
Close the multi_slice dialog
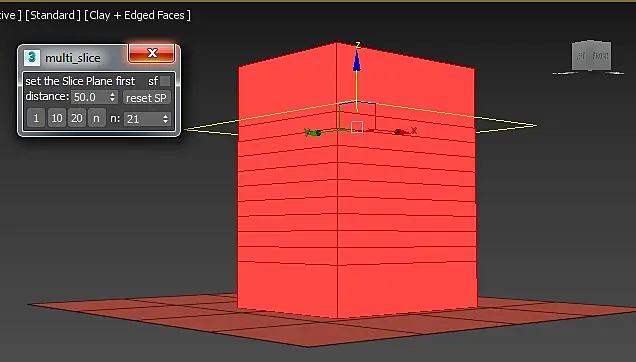pos(152,53)
